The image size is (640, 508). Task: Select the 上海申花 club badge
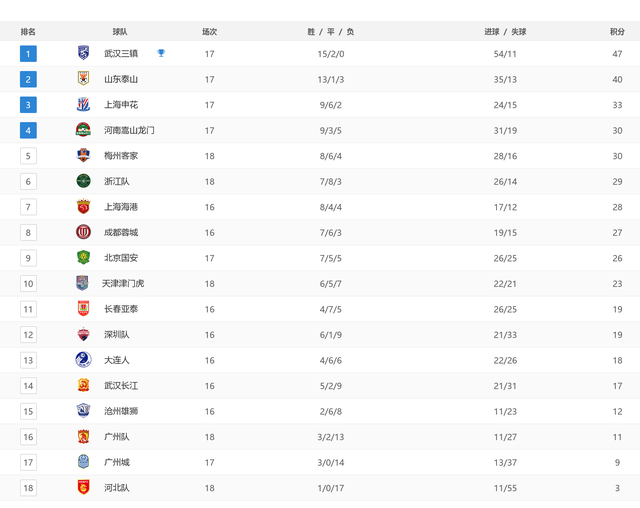[x=83, y=104]
